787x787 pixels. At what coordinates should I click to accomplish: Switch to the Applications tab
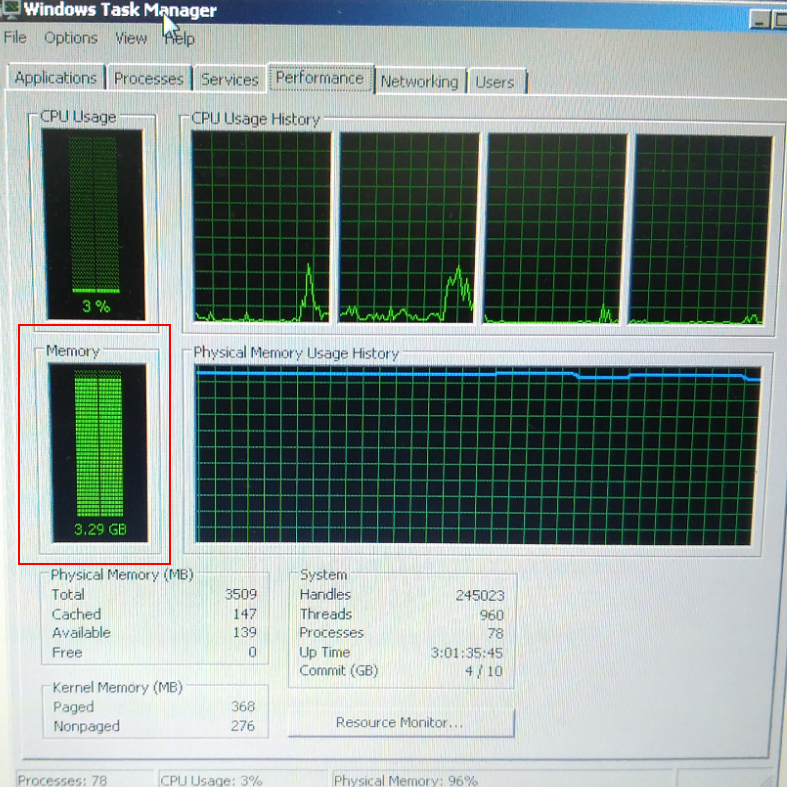[56, 79]
